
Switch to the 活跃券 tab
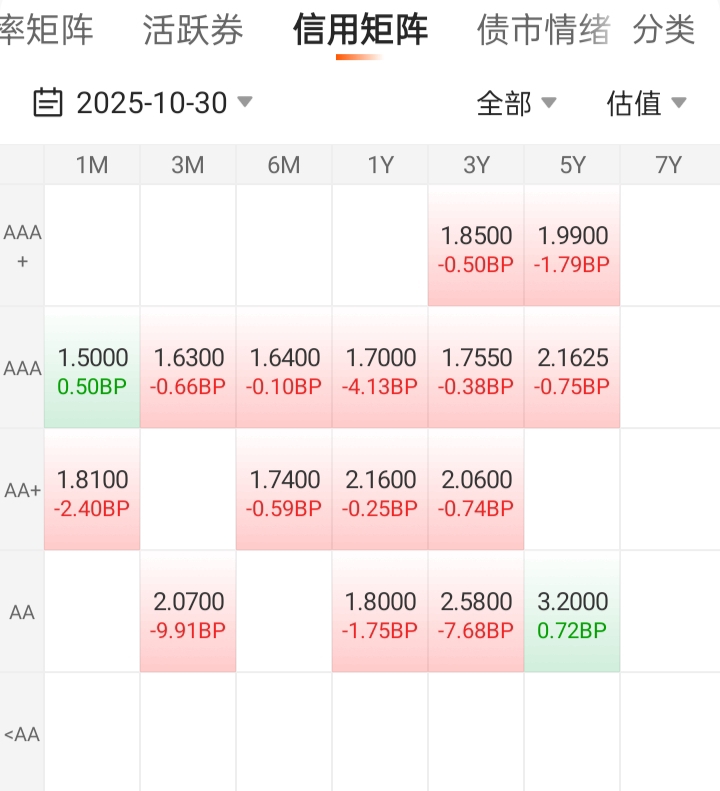tap(193, 30)
